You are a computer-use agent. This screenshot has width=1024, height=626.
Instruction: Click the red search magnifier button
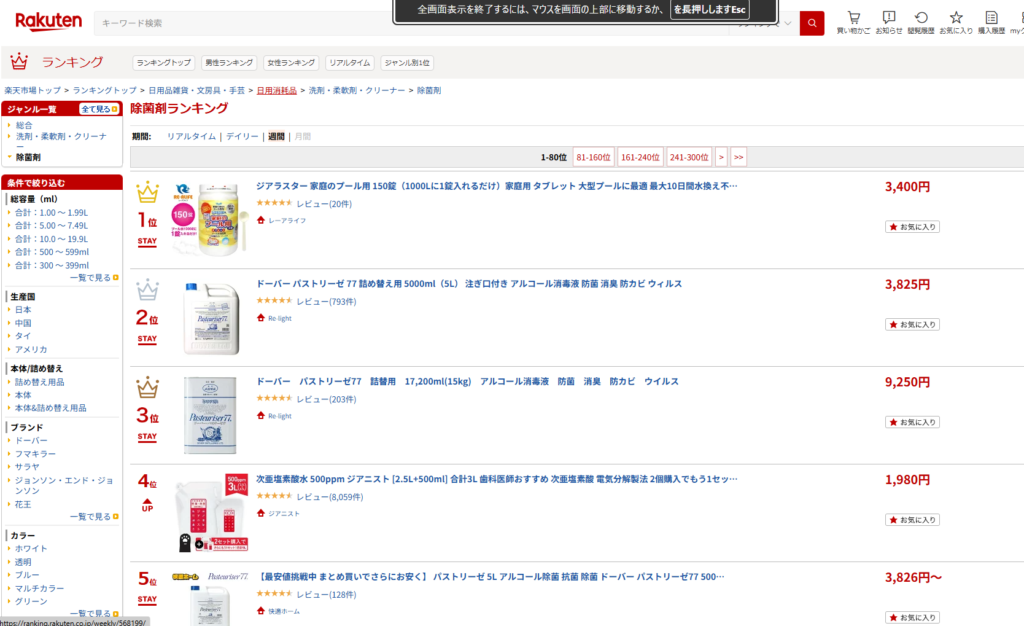[812, 23]
